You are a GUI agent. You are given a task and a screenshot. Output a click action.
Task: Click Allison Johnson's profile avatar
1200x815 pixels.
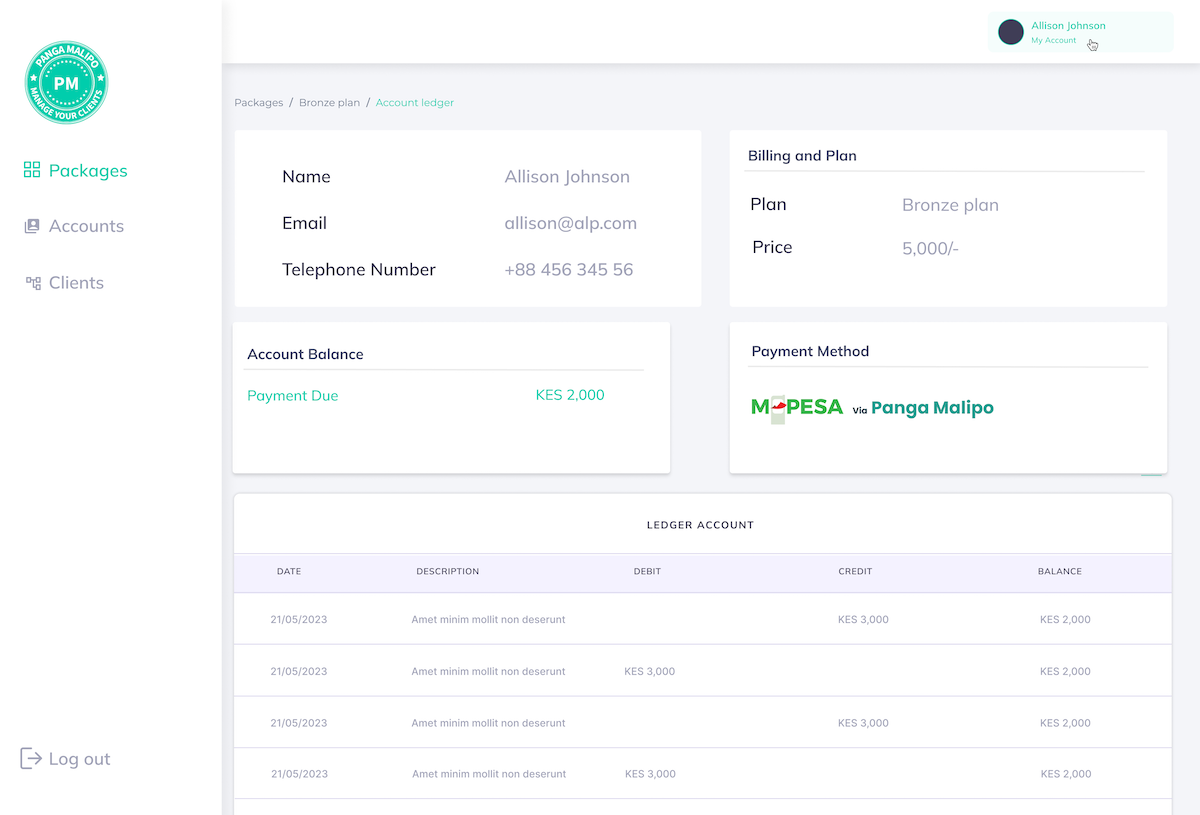point(1011,32)
